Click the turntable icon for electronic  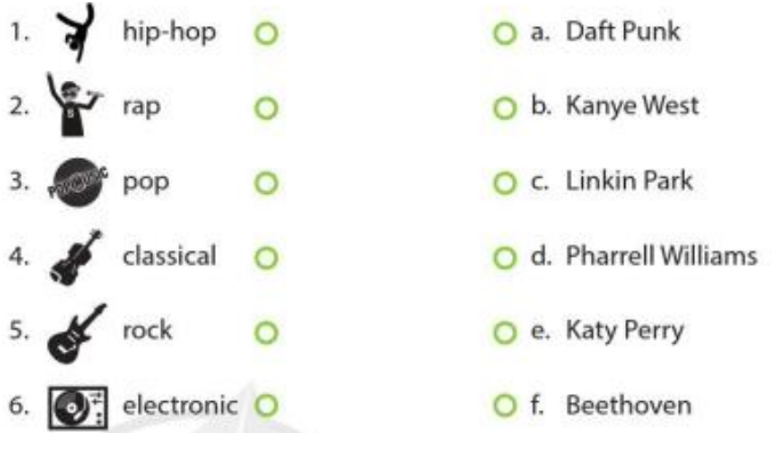[x=77, y=408]
